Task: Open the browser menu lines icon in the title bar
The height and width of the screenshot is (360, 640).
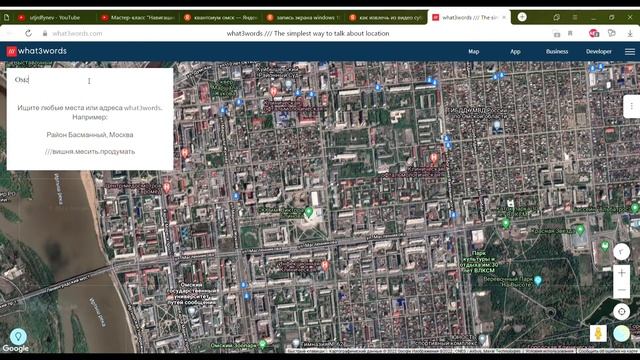Action: pyautogui.click(x=575, y=18)
